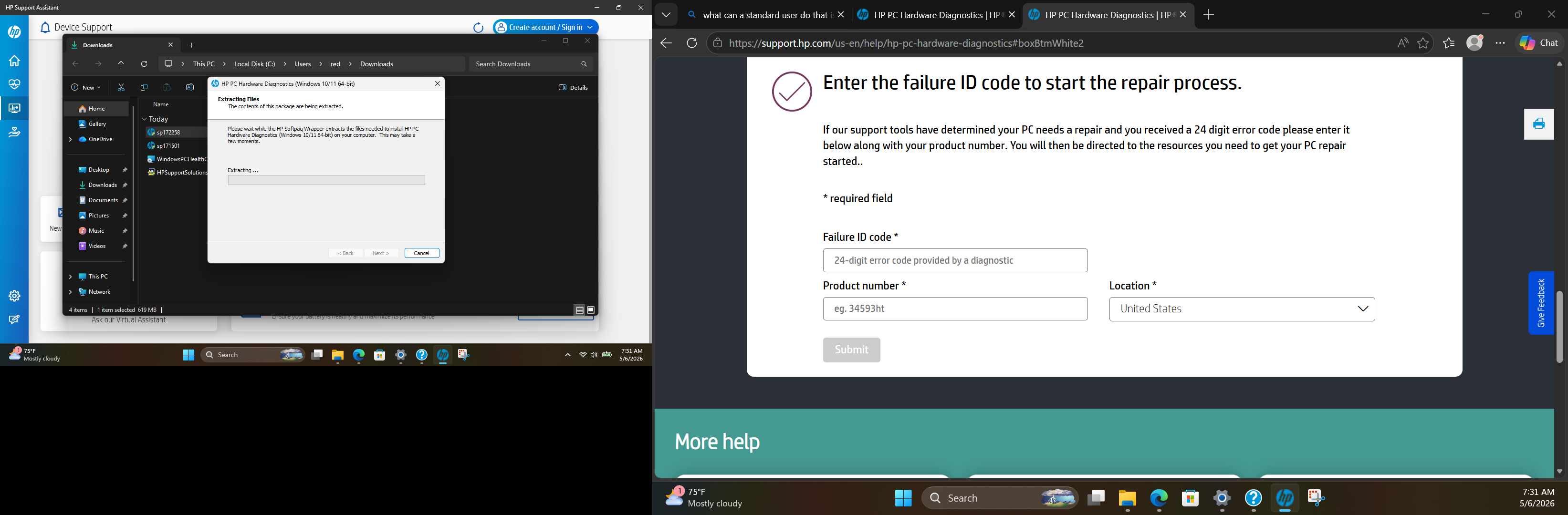
Task: Click the Rename icon in File Explorer toolbar
Action: 190,88
